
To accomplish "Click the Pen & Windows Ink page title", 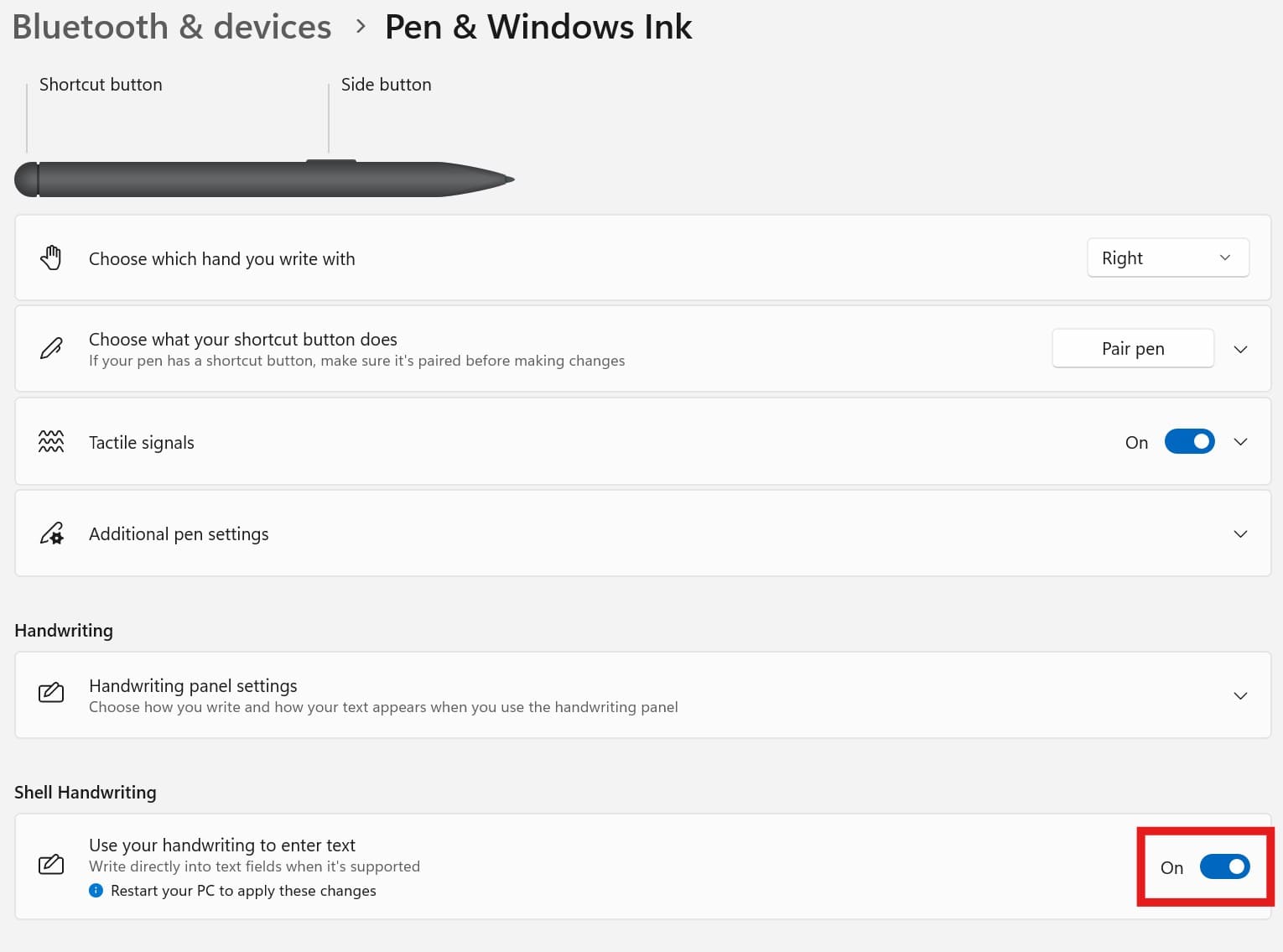I will pos(538,26).
